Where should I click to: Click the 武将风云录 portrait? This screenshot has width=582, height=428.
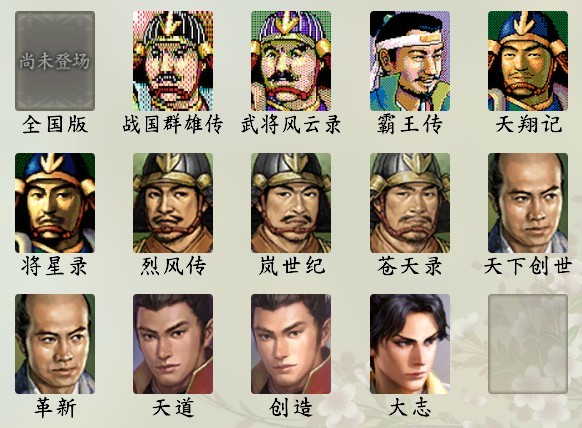pos(291,61)
